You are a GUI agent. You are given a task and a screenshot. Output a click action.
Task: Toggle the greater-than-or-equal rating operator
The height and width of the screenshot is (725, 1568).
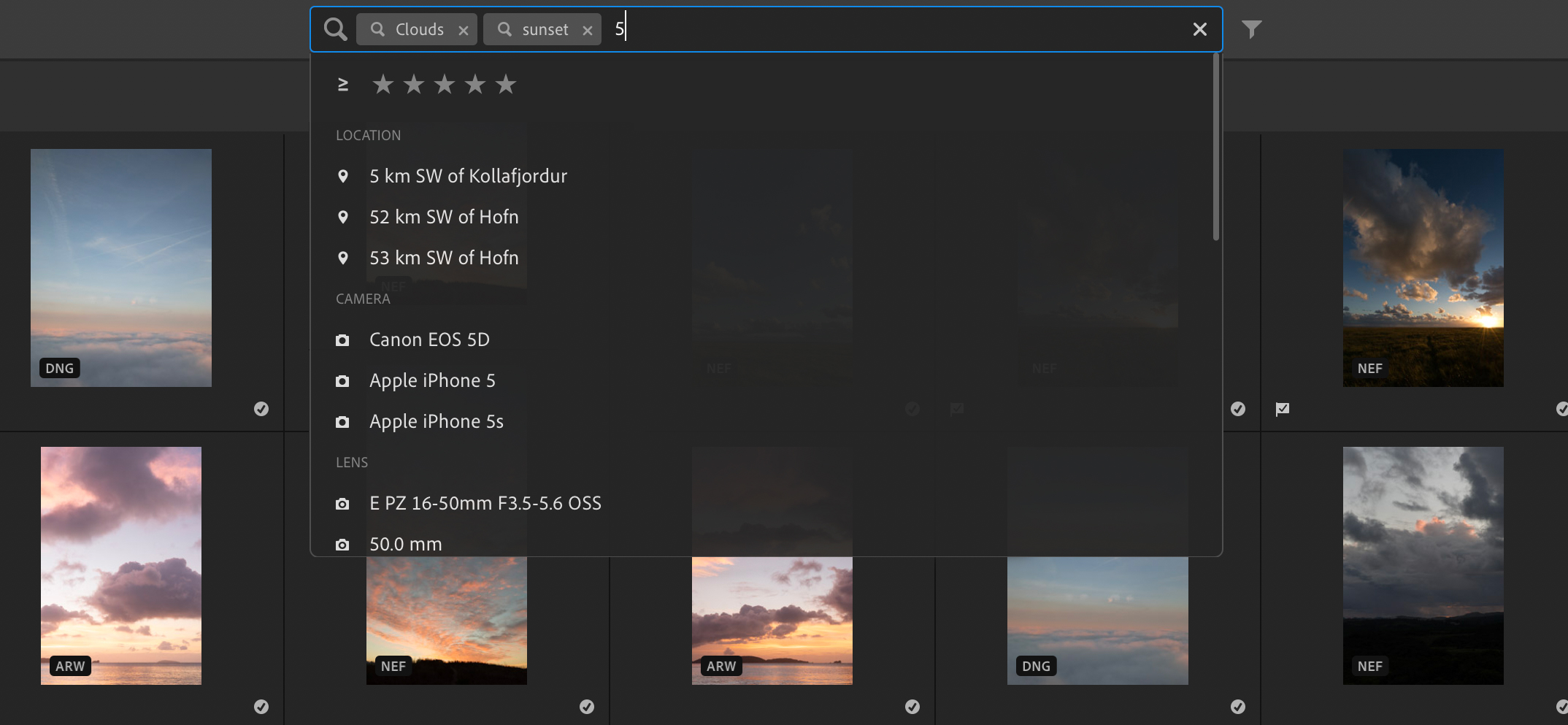point(343,85)
